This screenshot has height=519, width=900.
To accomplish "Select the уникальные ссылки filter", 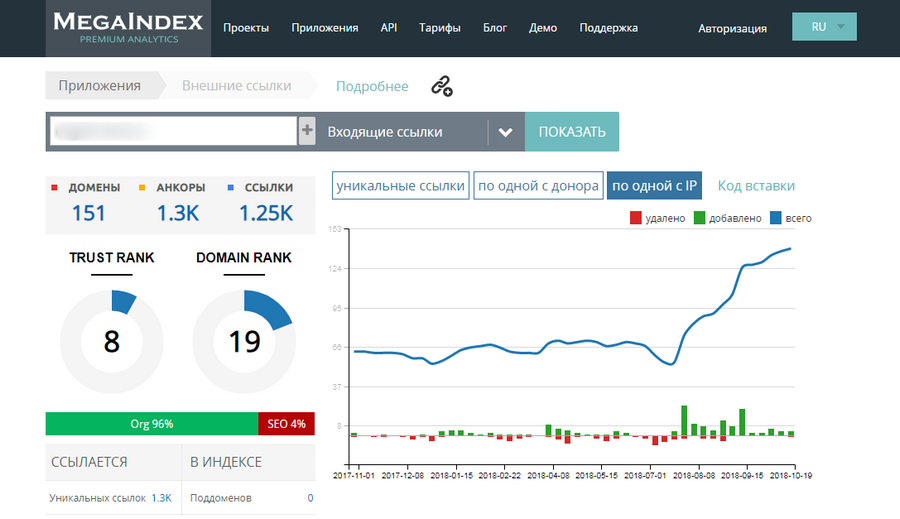I will click(x=400, y=185).
